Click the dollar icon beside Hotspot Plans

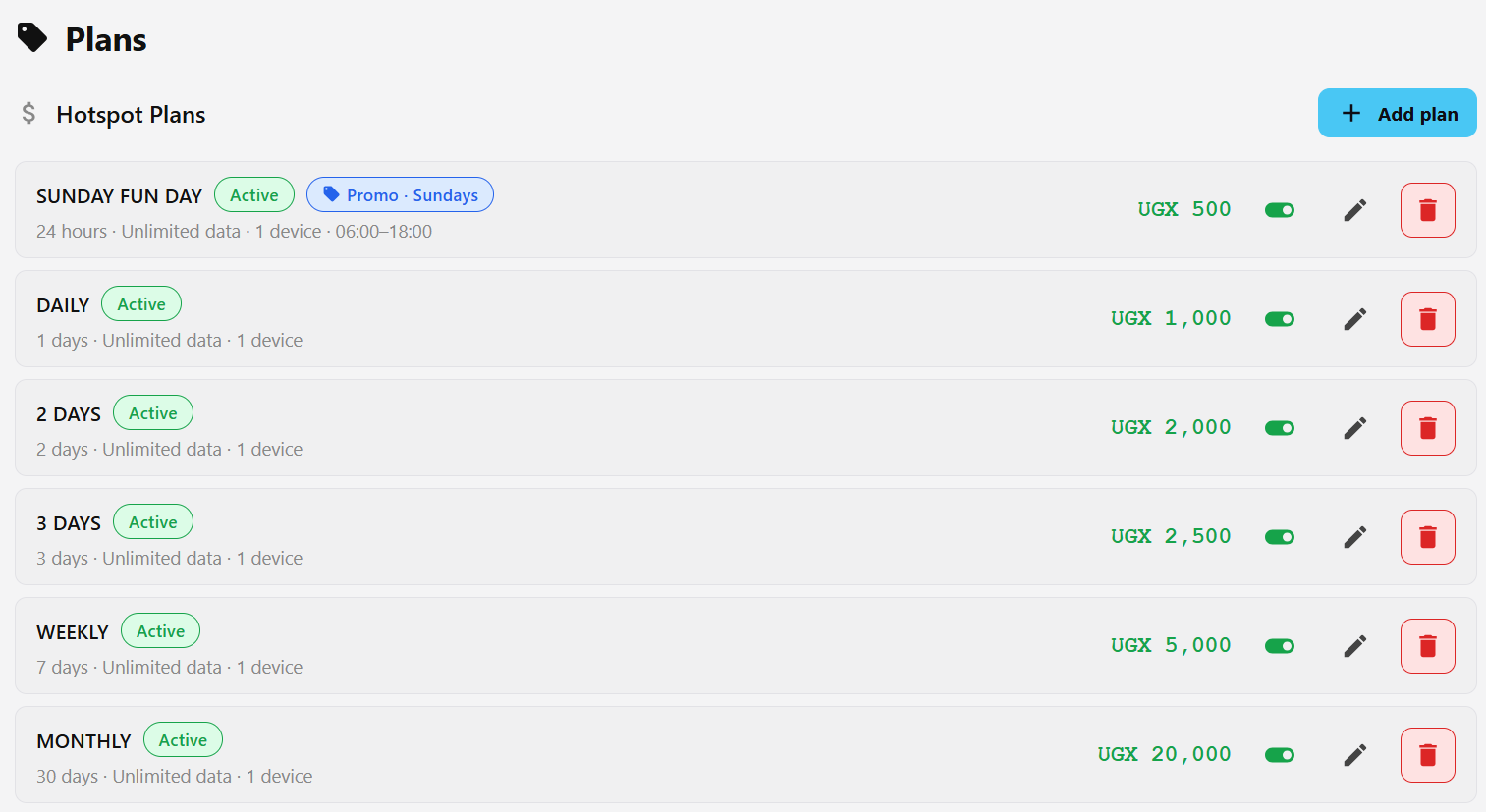tap(29, 114)
